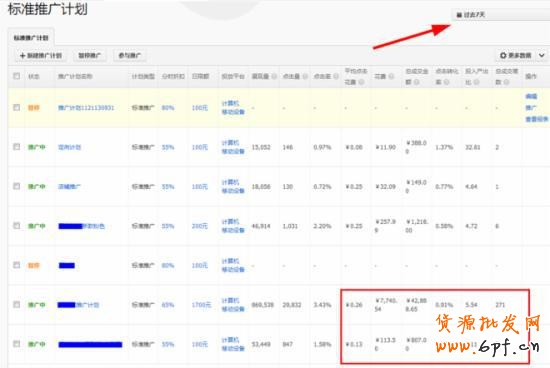Expand the chevron next to 更多数据
550x368 pixels.
(x=542, y=55)
